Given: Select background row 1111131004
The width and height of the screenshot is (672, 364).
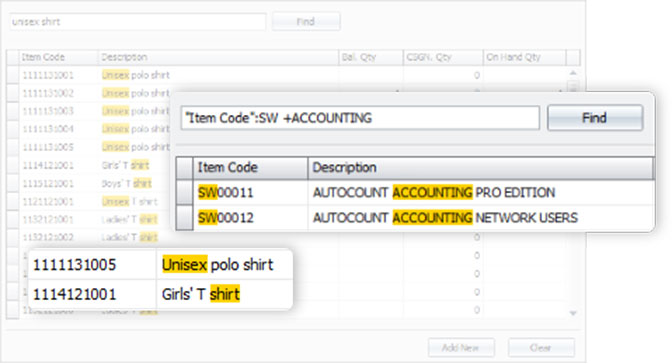Looking at the screenshot, I should (48, 129).
